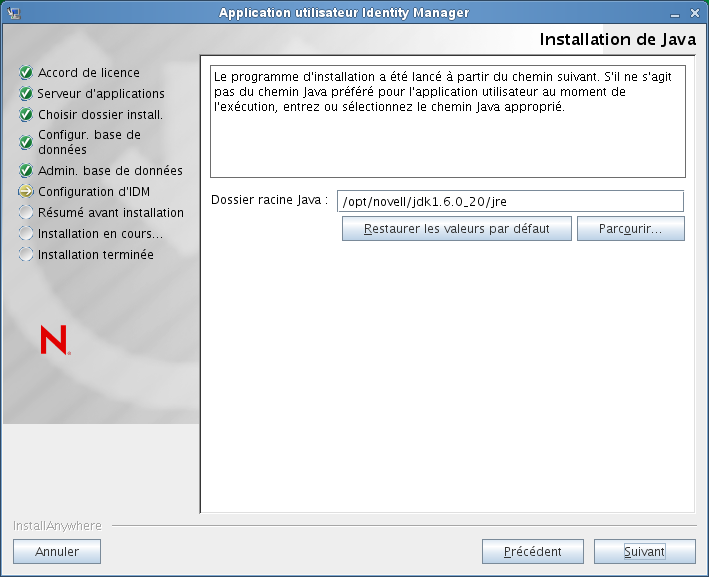
Task: Click the empty circle by Installation en cours
Action: tap(26, 233)
